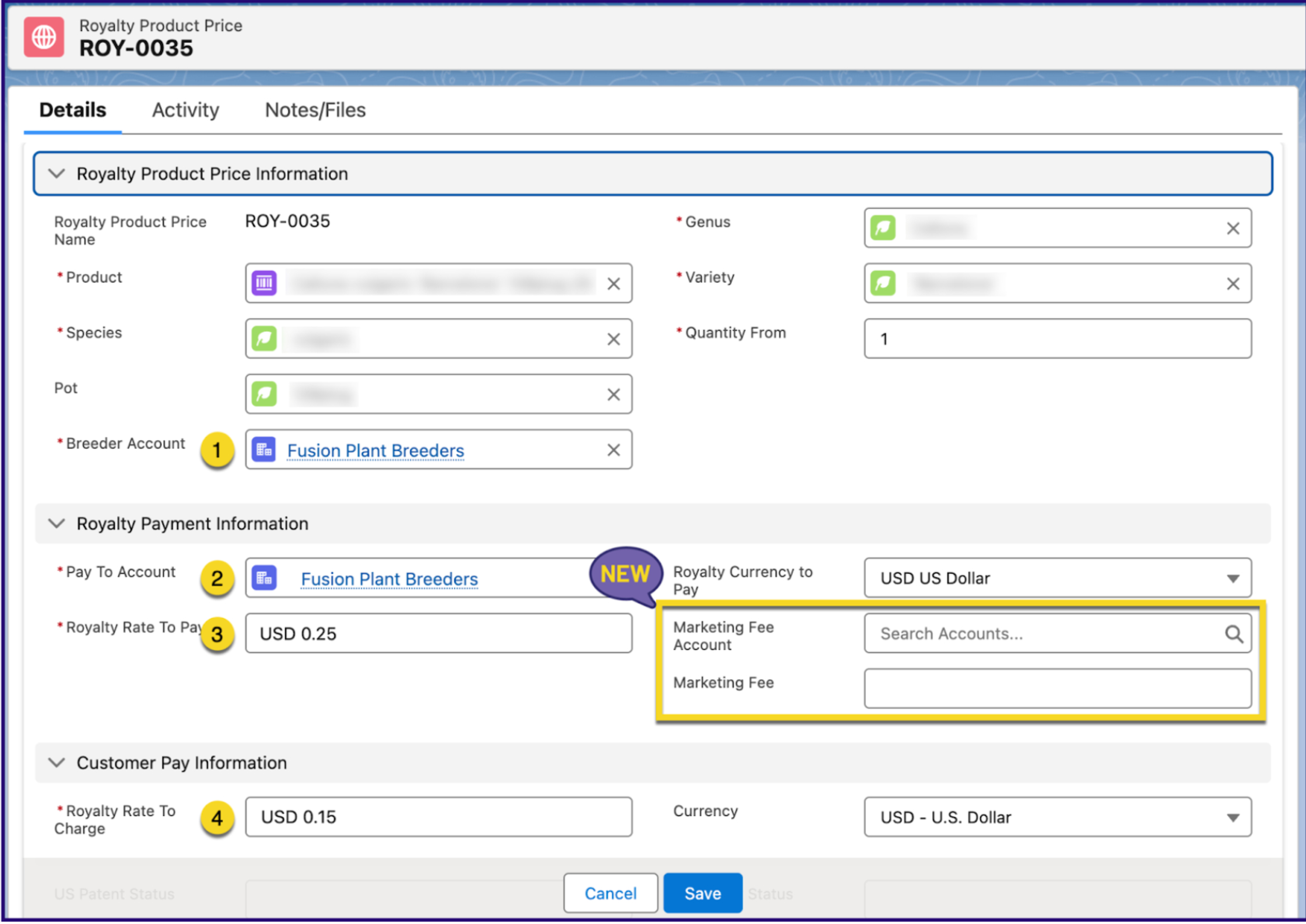Collapse Royalty Product Price Information section
1306x924 pixels.
57,173
